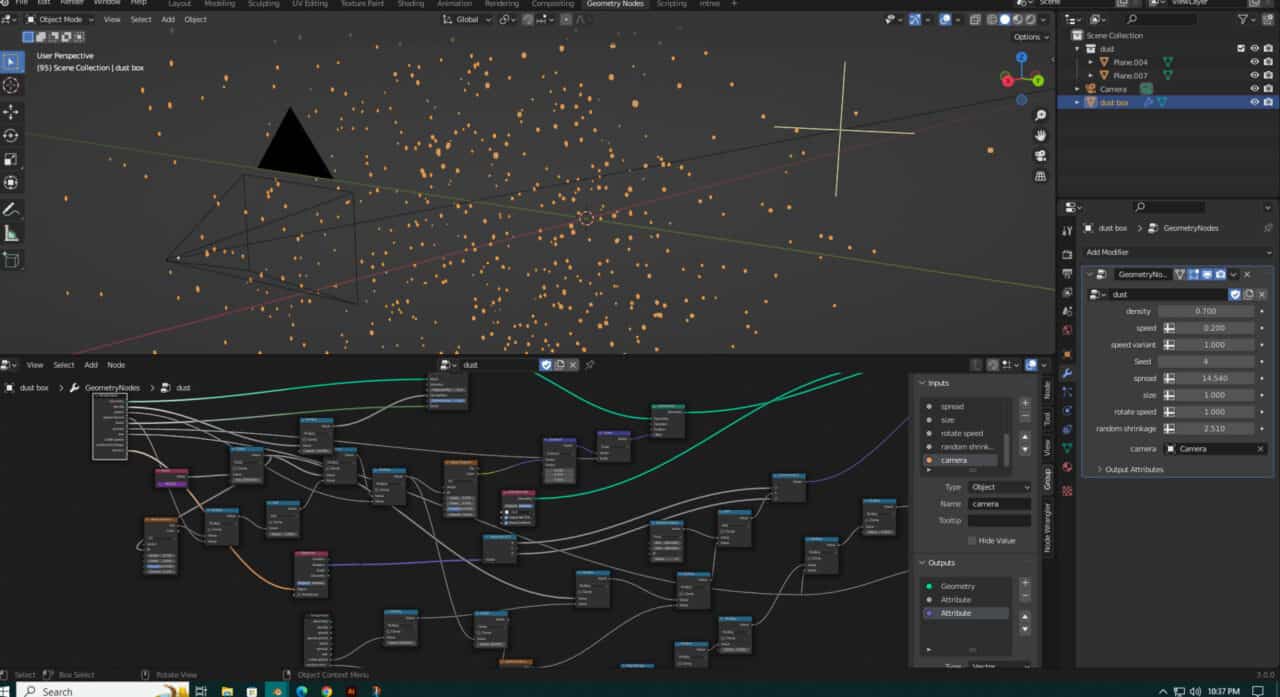Image resolution: width=1280 pixels, height=697 pixels.
Task: Disable Camera object in renders
Action: [1268, 89]
